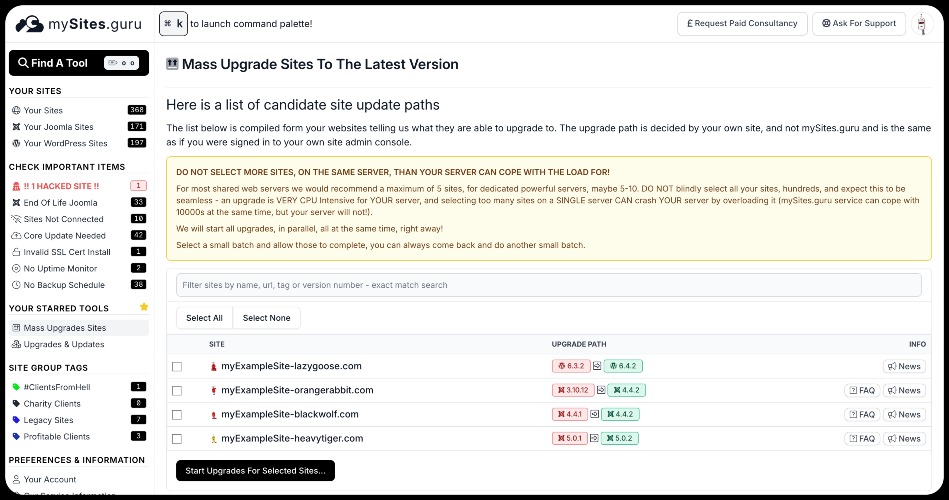The image size is (949, 500).
Task: Click the blue Legacy Sites tag icon
Action: pos(16,419)
